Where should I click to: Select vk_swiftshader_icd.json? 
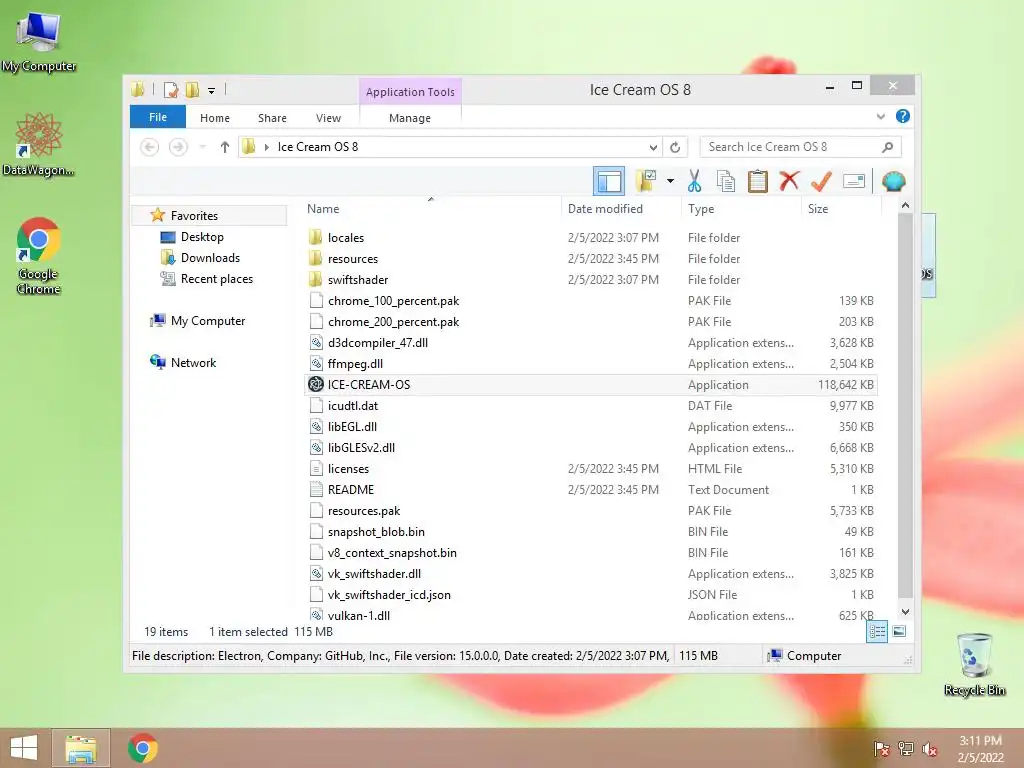[591, 595]
